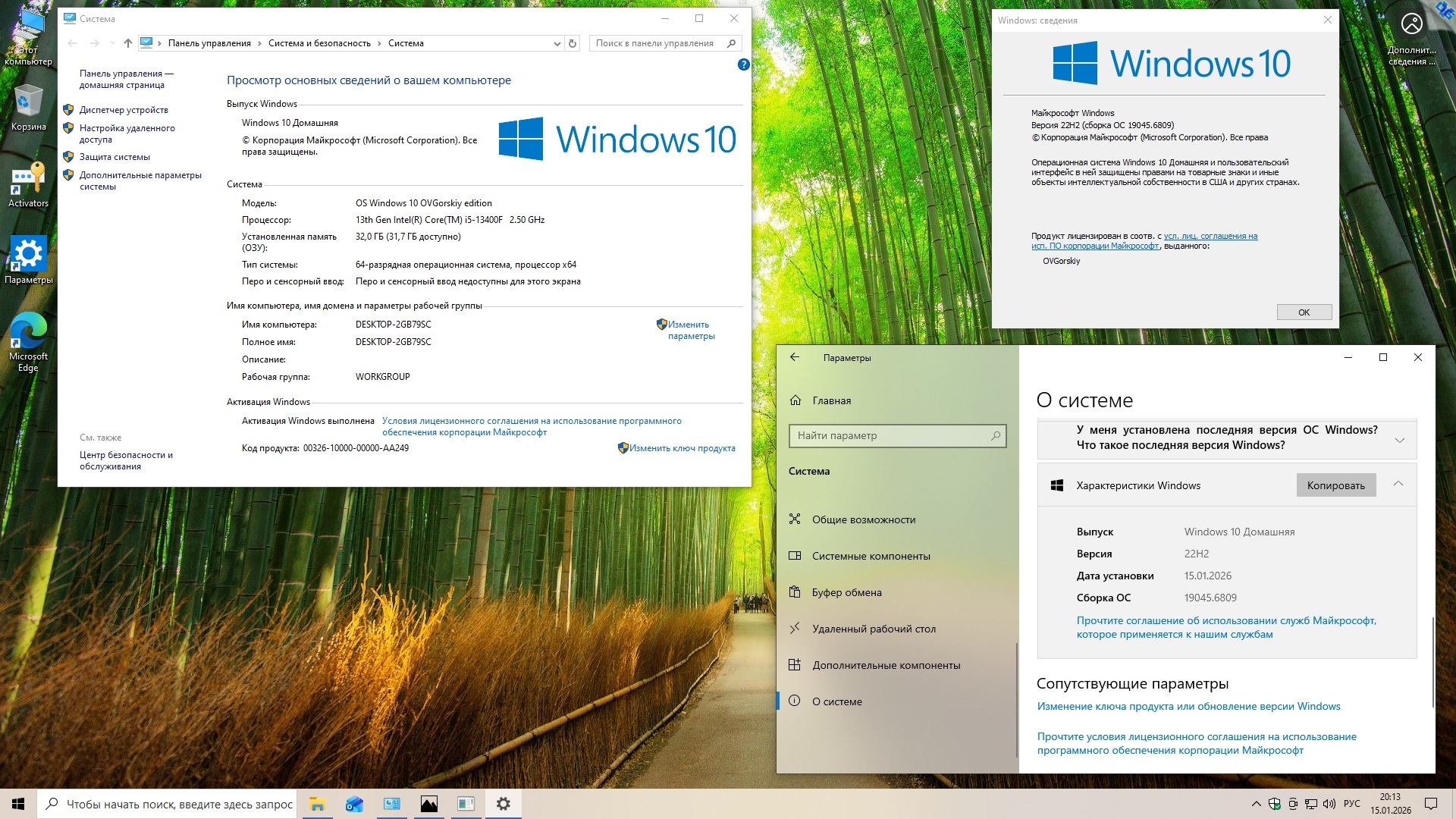The height and width of the screenshot is (819, 1456).
Task: Open the notification center icon in taskbar
Action: (x=1430, y=804)
